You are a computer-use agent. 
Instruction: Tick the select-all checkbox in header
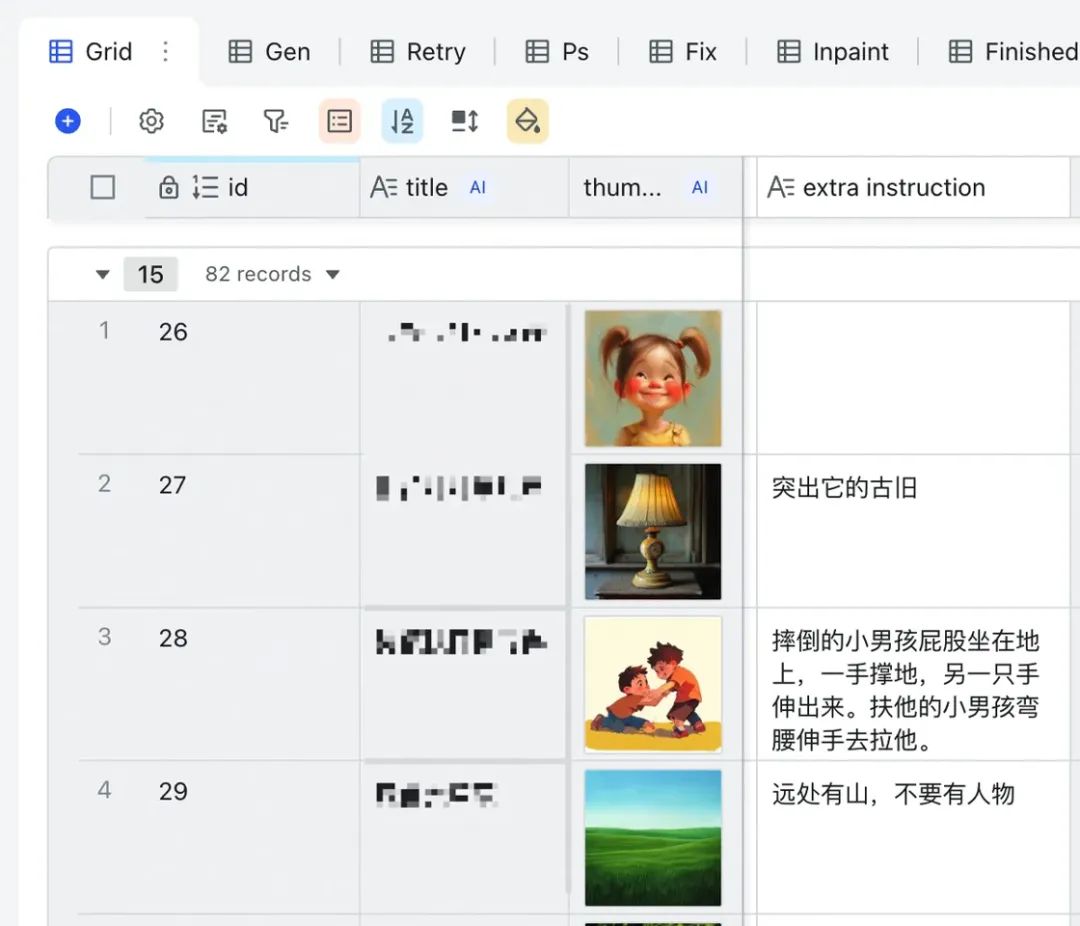(x=103, y=187)
